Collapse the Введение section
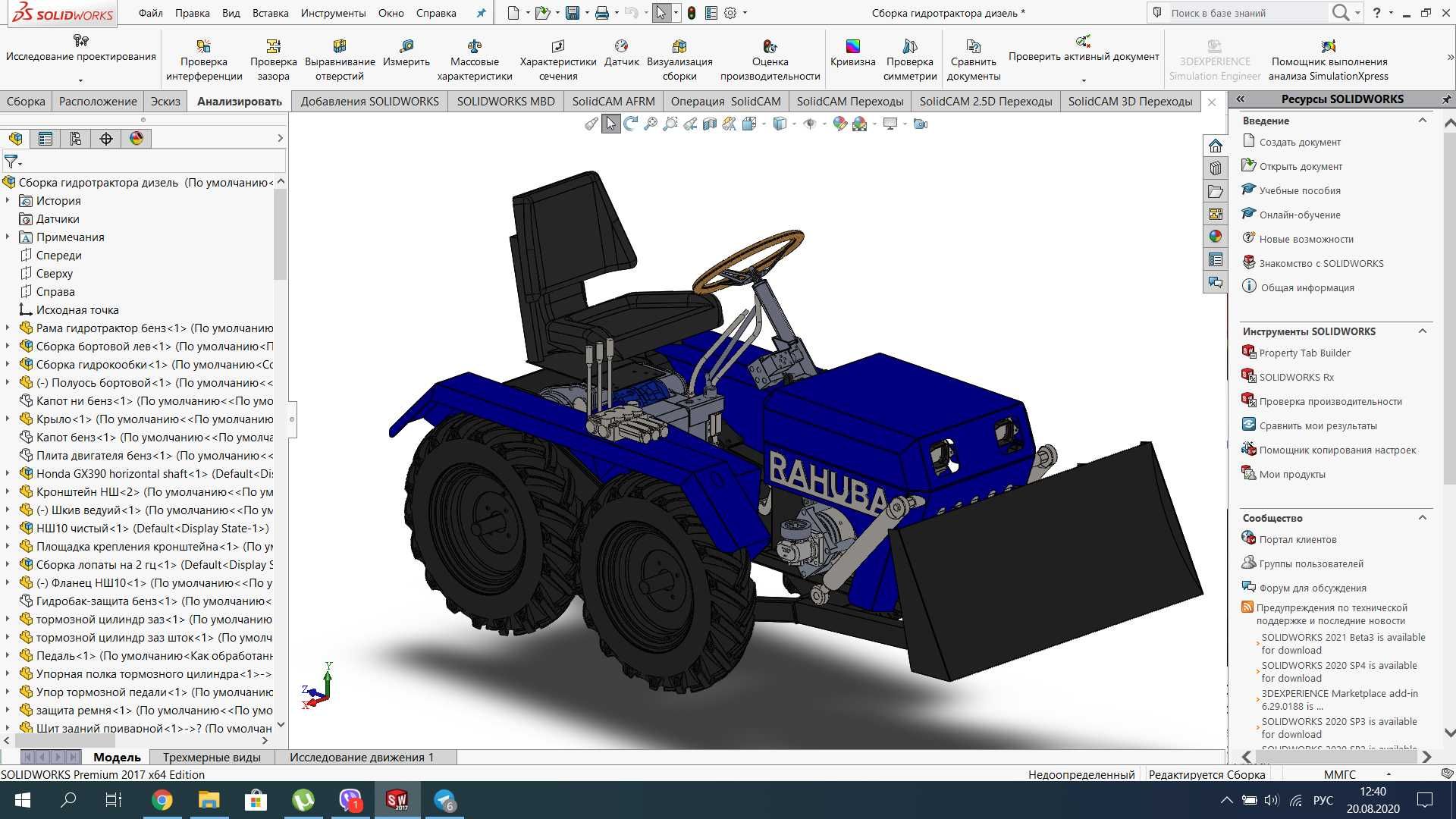 (1423, 121)
